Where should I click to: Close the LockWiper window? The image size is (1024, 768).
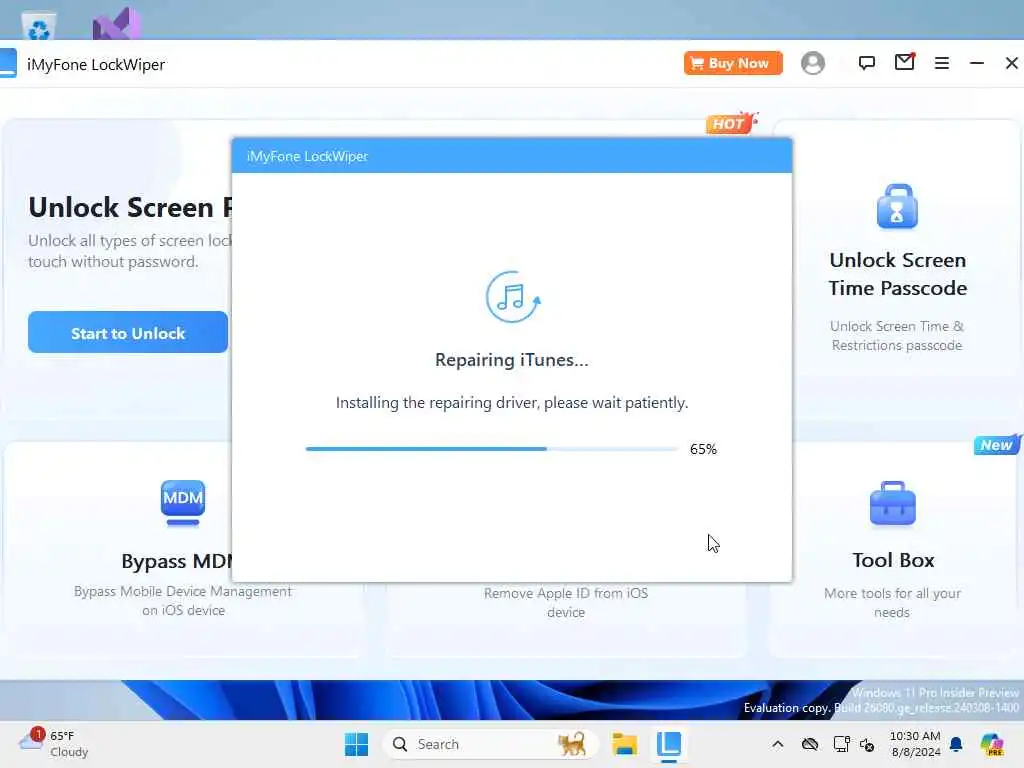pyautogui.click(x=1012, y=63)
